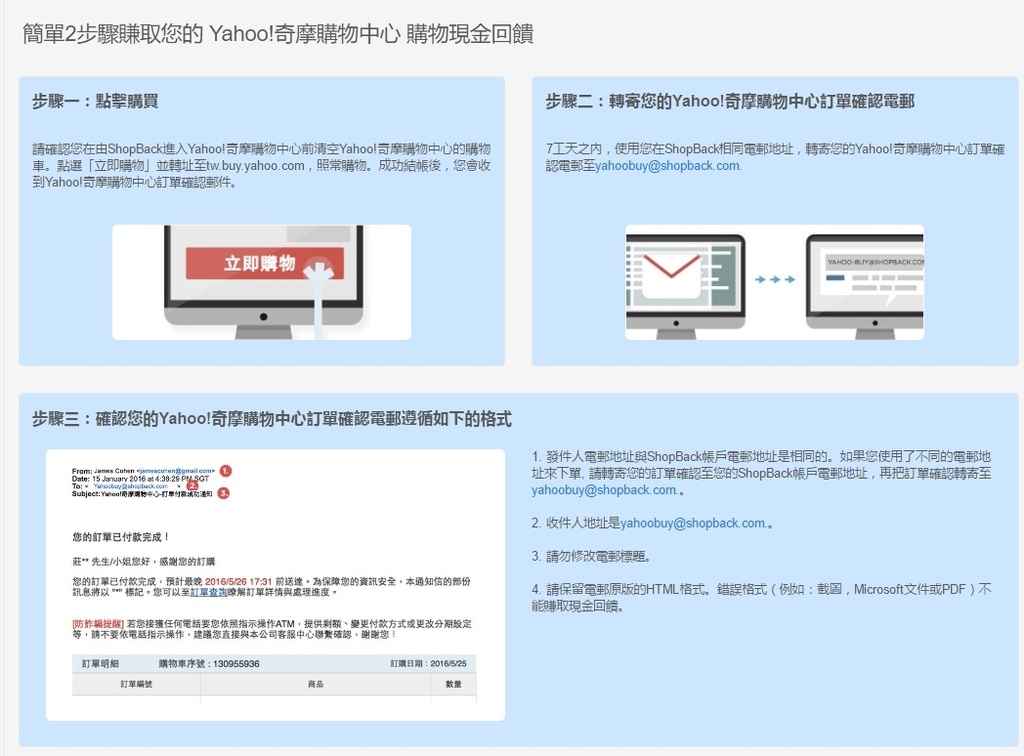Image resolution: width=1024 pixels, height=756 pixels.
Task: Click the 步驟一：點擊購買 heading
Action: point(95,101)
